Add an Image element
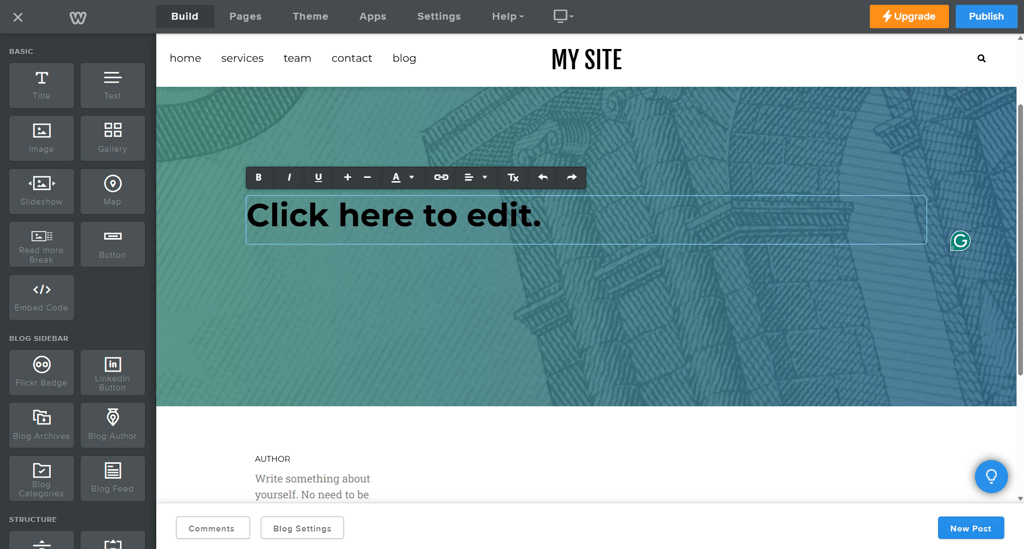 [x=41, y=138]
